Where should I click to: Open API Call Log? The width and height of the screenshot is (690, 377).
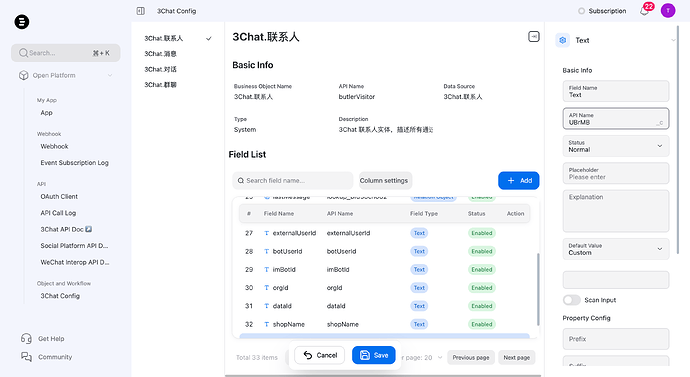(x=58, y=213)
